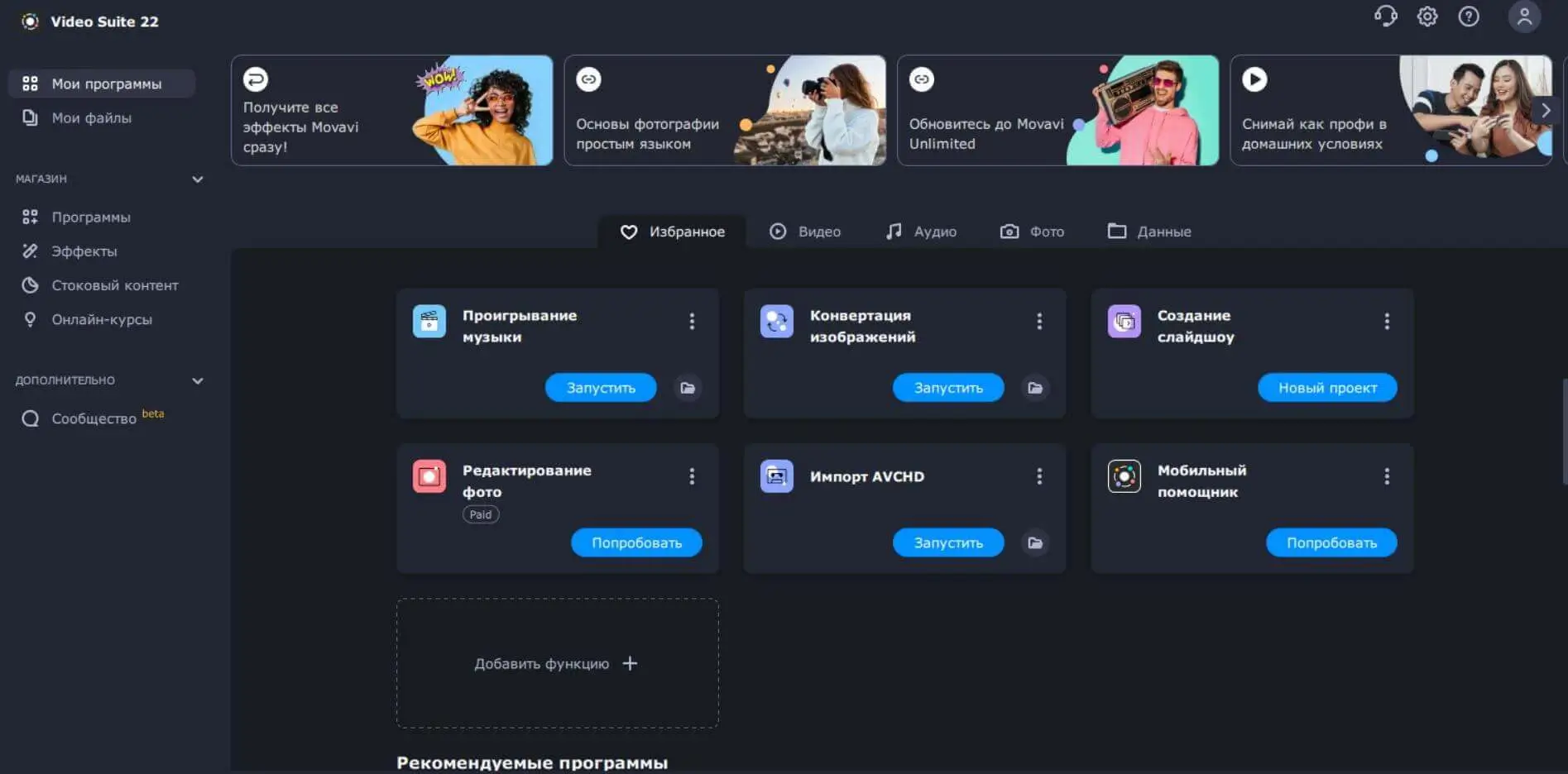Click the Проигрывание музыки app icon

coord(429,321)
